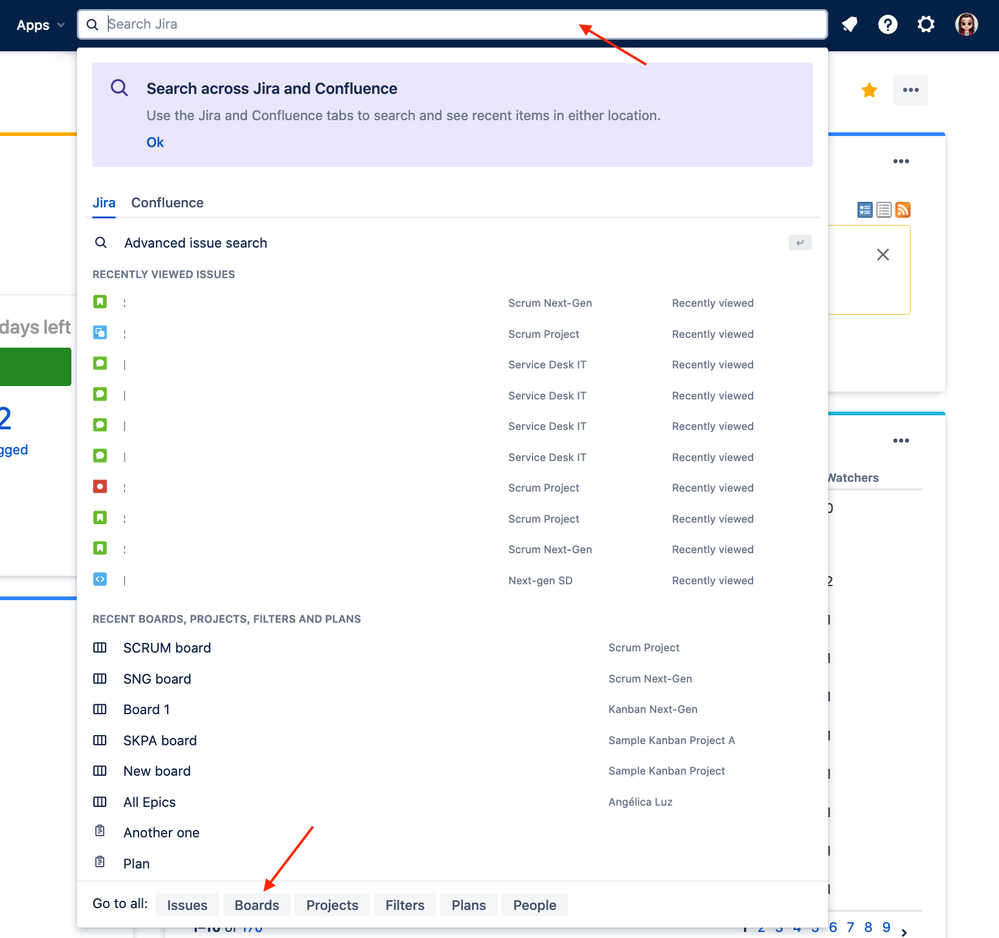Open Advanced issue search

pos(452,243)
